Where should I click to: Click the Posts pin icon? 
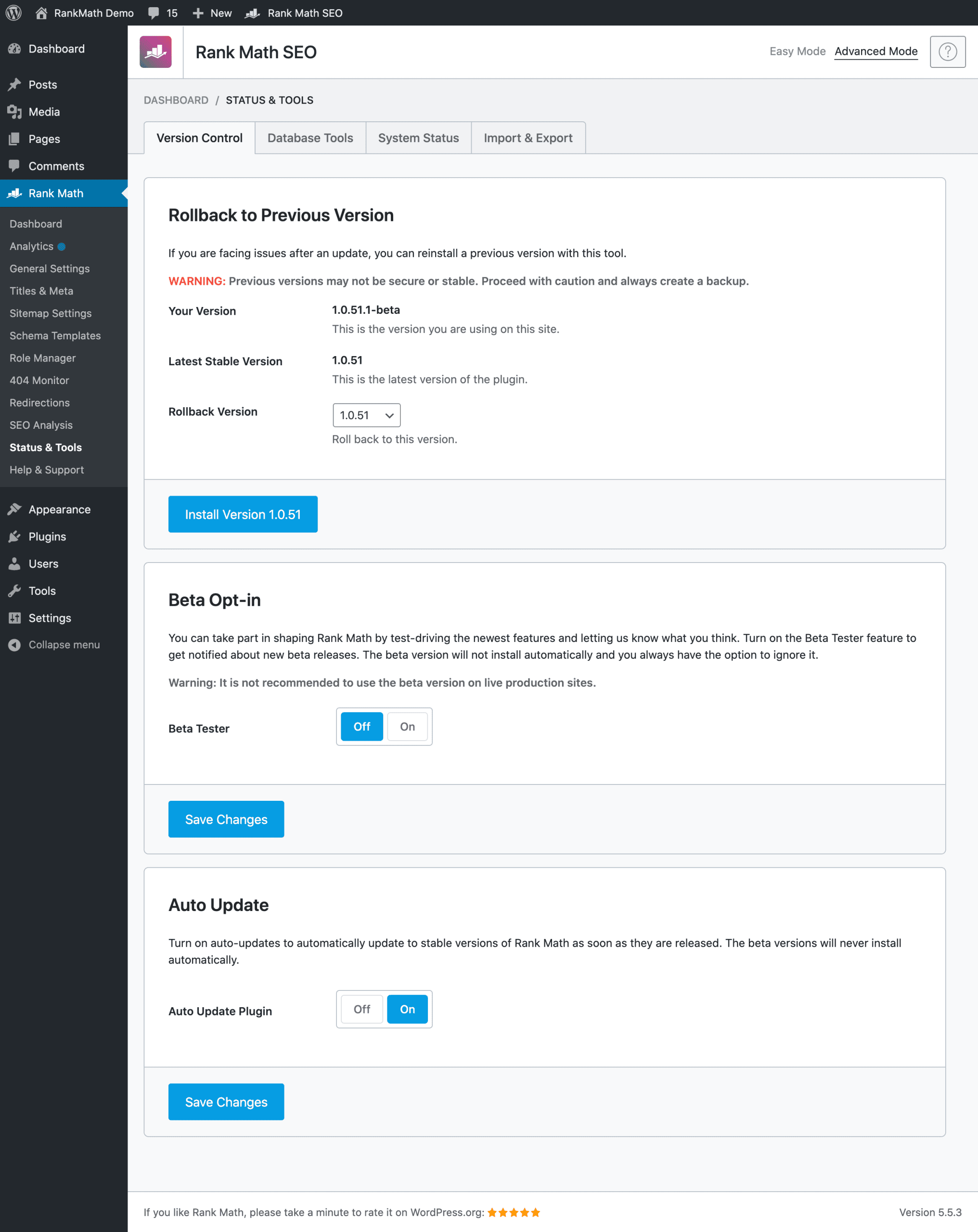pos(15,85)
